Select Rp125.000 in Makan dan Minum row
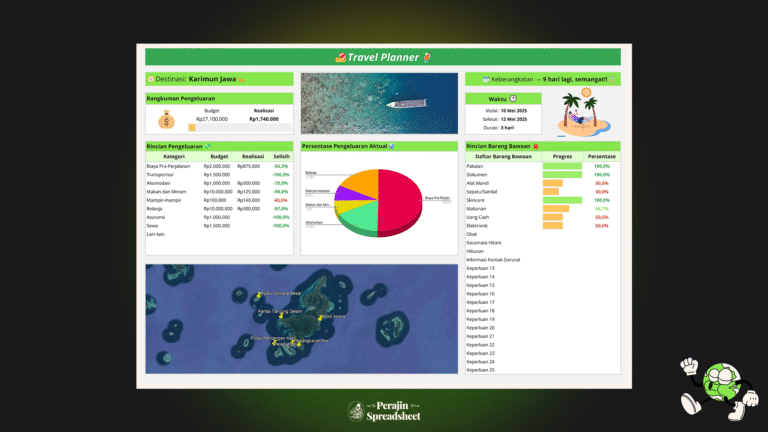 (x=249, y=192)
